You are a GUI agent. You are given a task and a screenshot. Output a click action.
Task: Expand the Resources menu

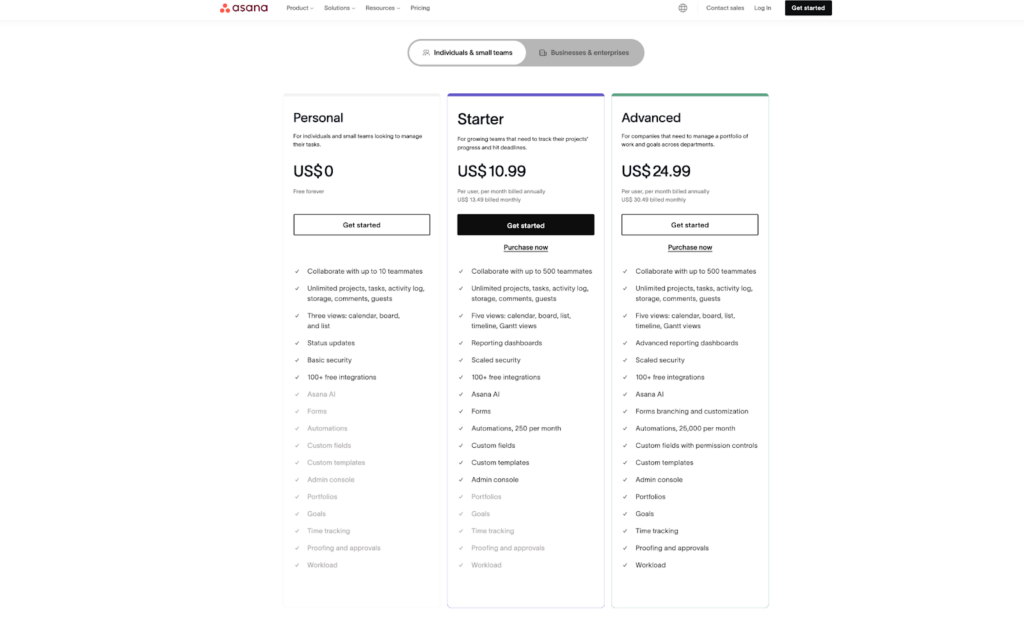[383, 8]
